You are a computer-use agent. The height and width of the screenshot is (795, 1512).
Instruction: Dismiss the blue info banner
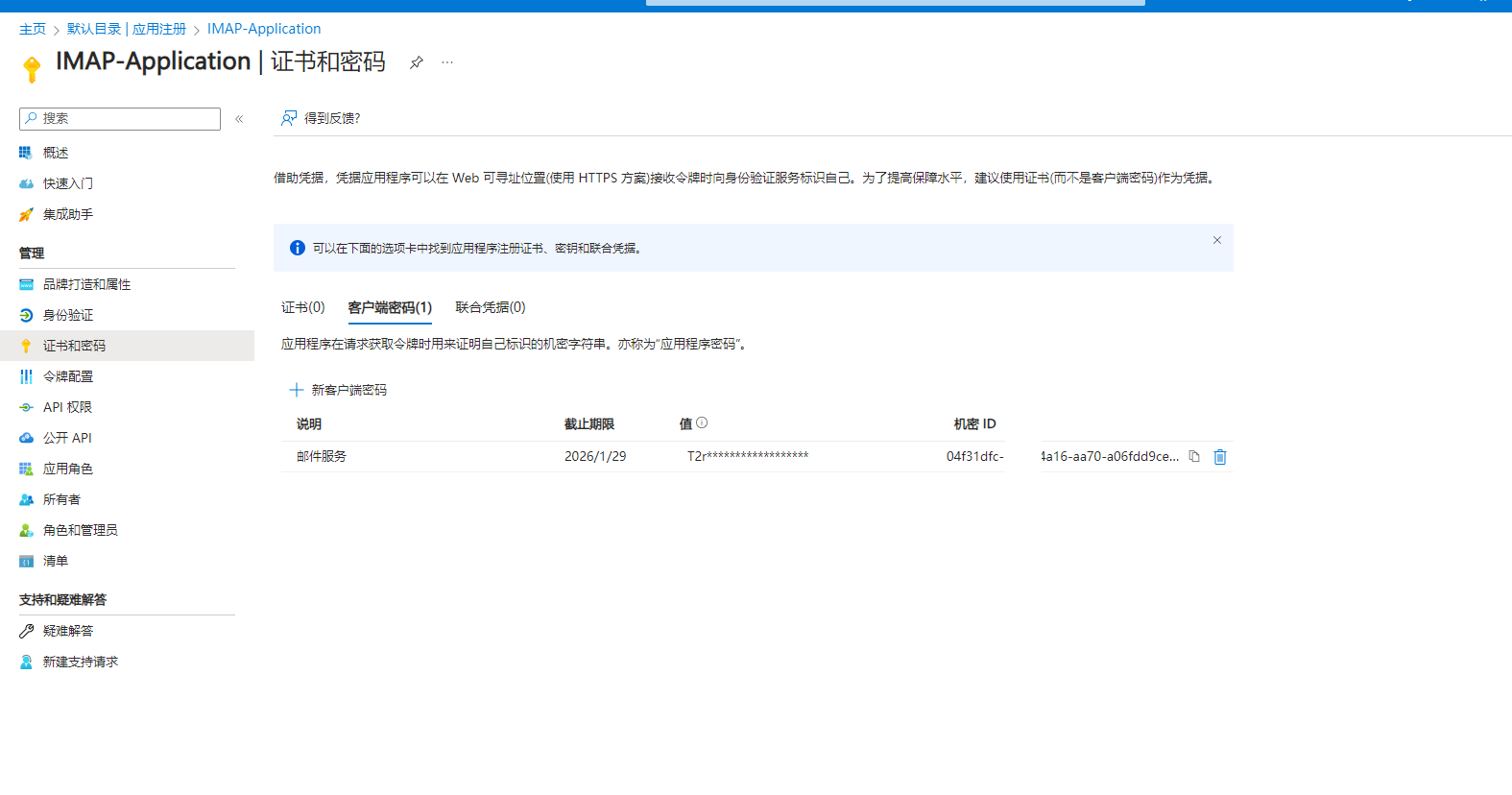coord(1216,240)
